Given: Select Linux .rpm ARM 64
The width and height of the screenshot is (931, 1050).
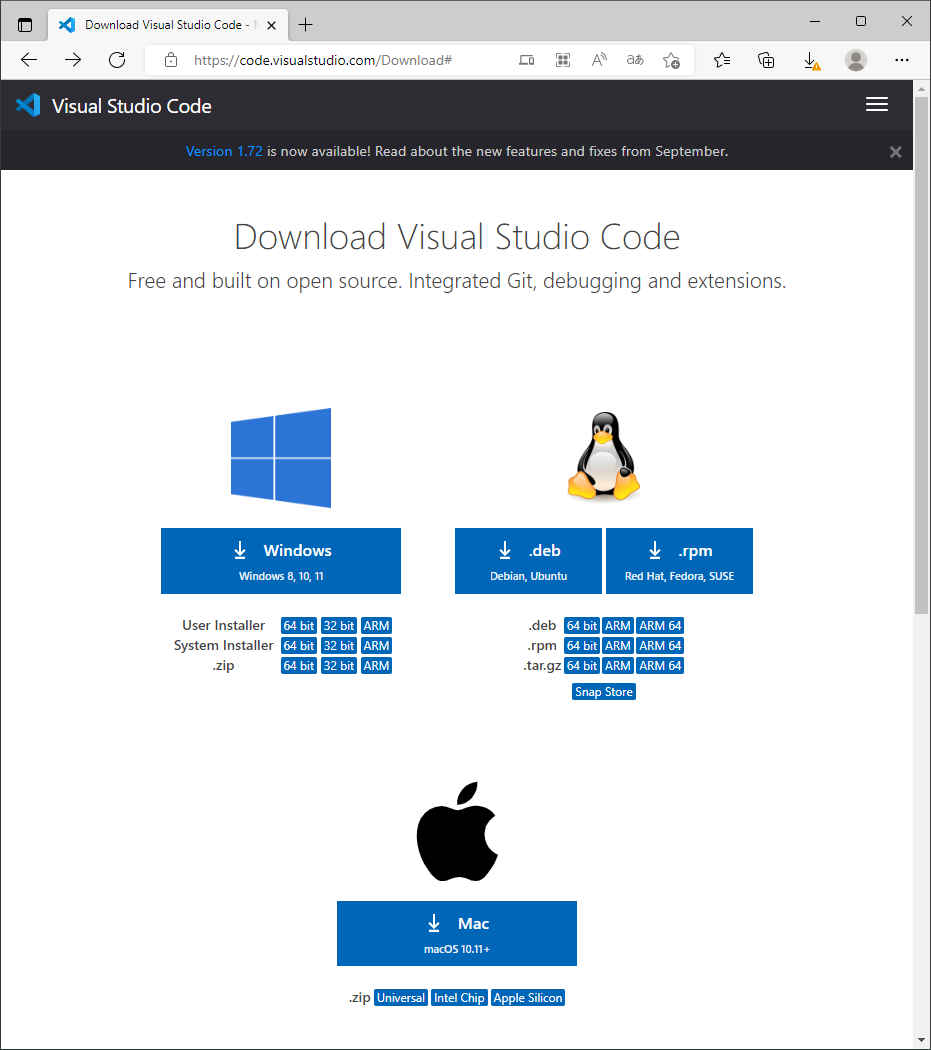Looking at the screenshot, I should (x=660, y=646).
